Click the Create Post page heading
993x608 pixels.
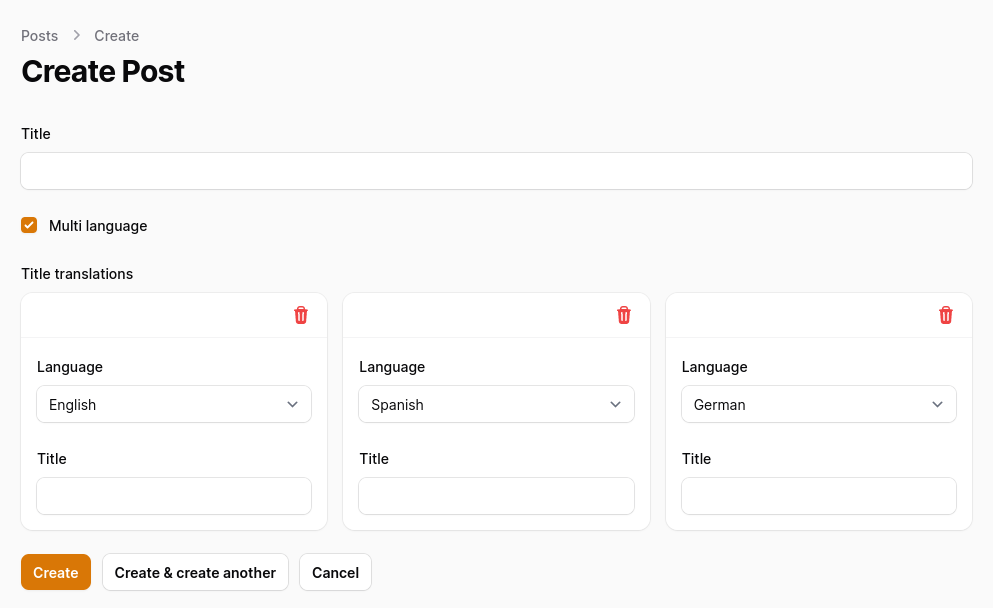coord(103,72)
